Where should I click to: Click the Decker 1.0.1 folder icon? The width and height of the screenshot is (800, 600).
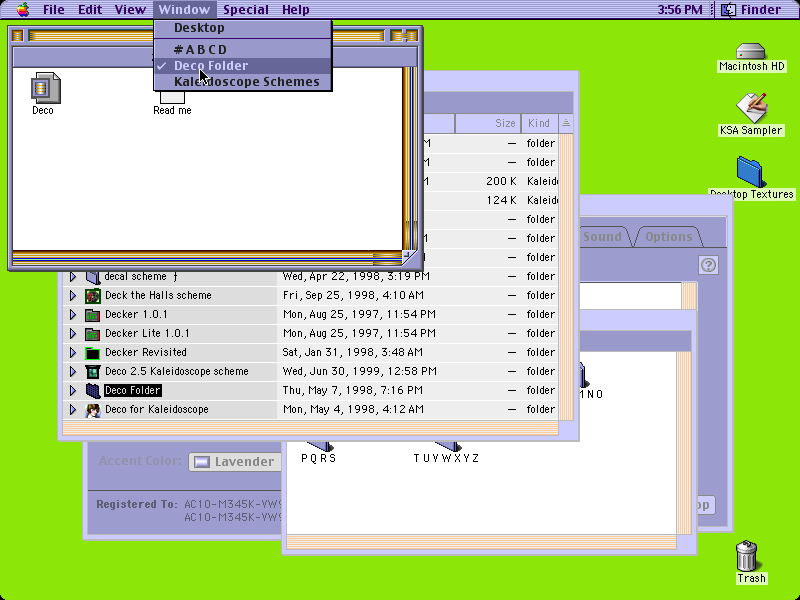coord(92,315)
